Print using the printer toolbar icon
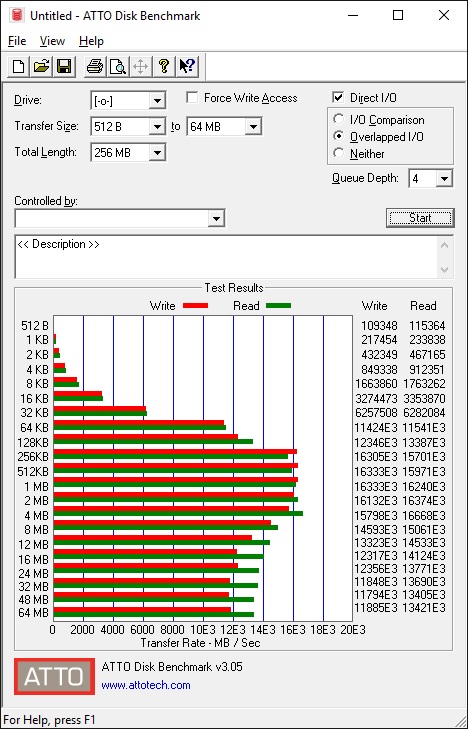Viewport: 468px width, 729px height. coord(95,66)
